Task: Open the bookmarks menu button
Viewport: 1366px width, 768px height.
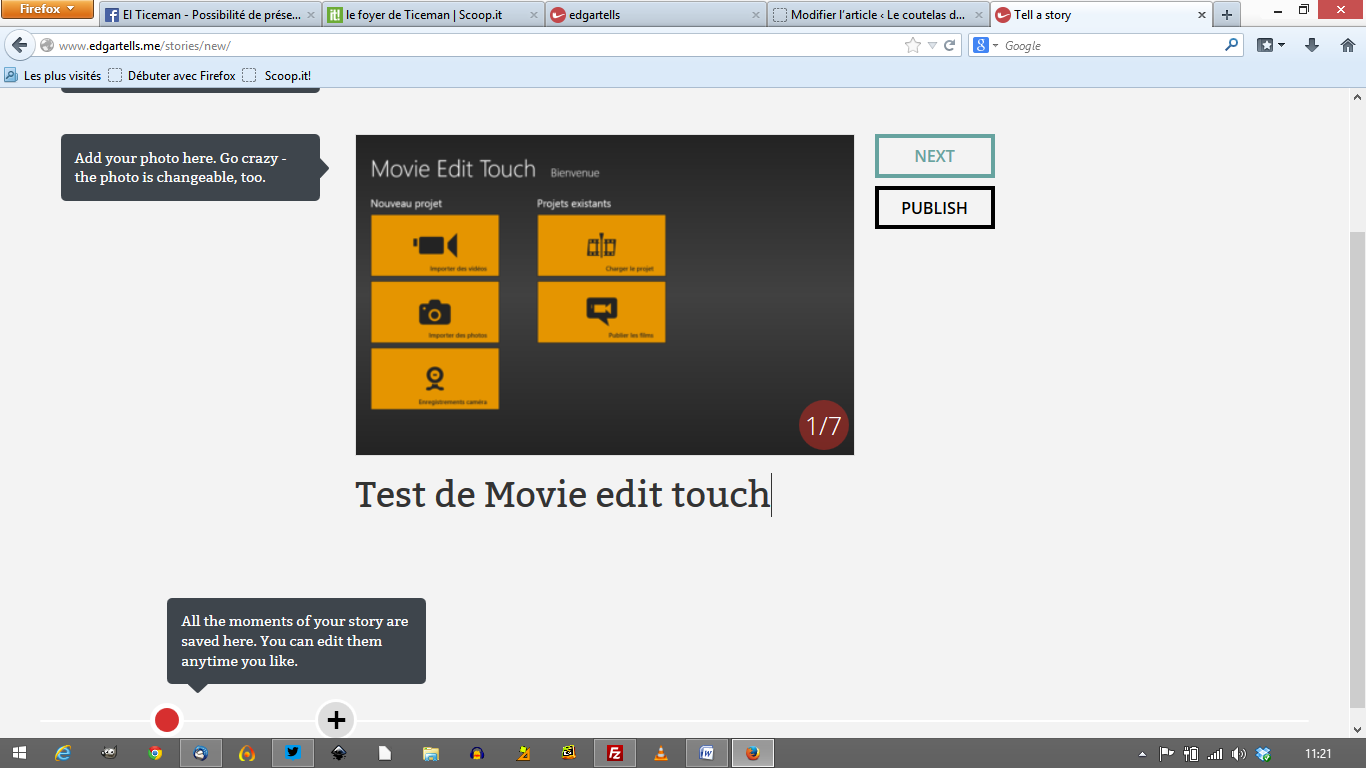Action: pyautogui.click(x=1271, y=45)
